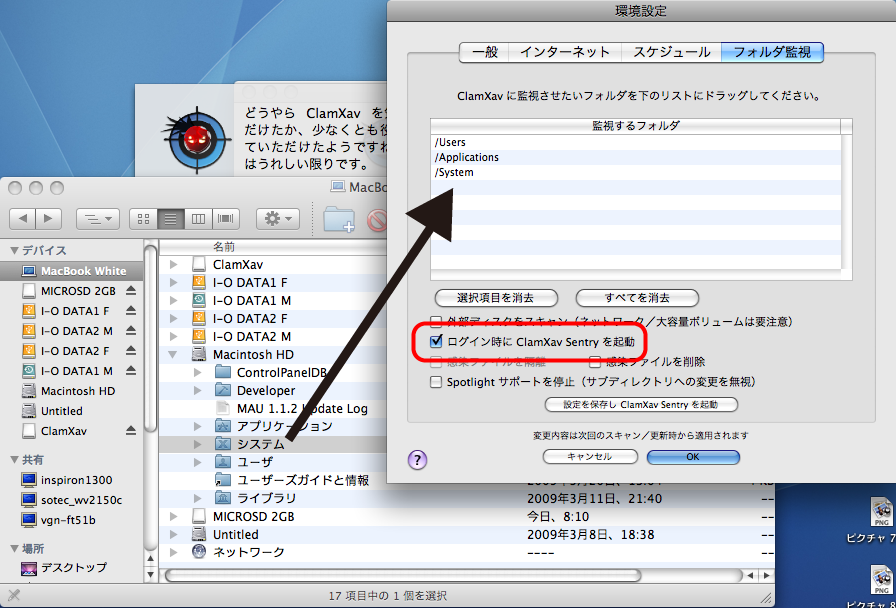
Task: Select the アプリケーション folder
Action: [x=273, y=426]
